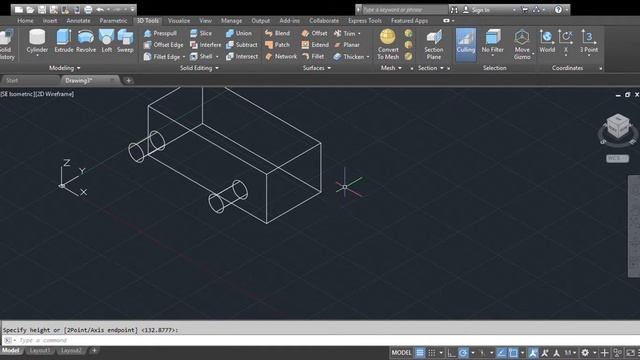Expand the Modeling panel
Image resolution: width=640 pixels, height=360 pixels.
(64, 68)
